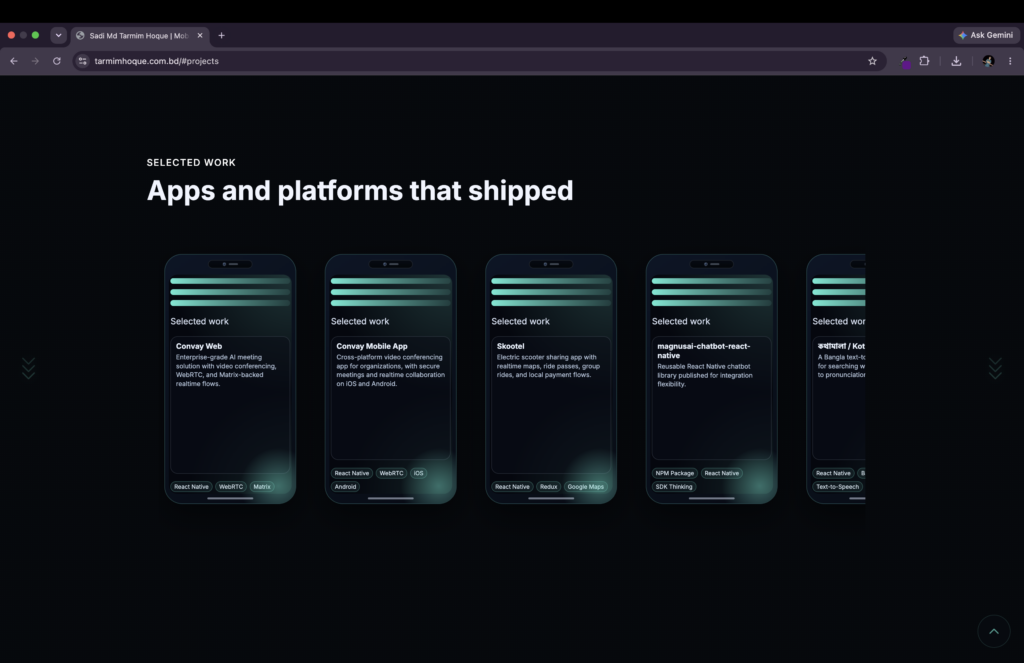This screenshot has height=663, width=1024.
Task: Click WebRTC tag on Convay Mobile App
Action: pos(391,473)
